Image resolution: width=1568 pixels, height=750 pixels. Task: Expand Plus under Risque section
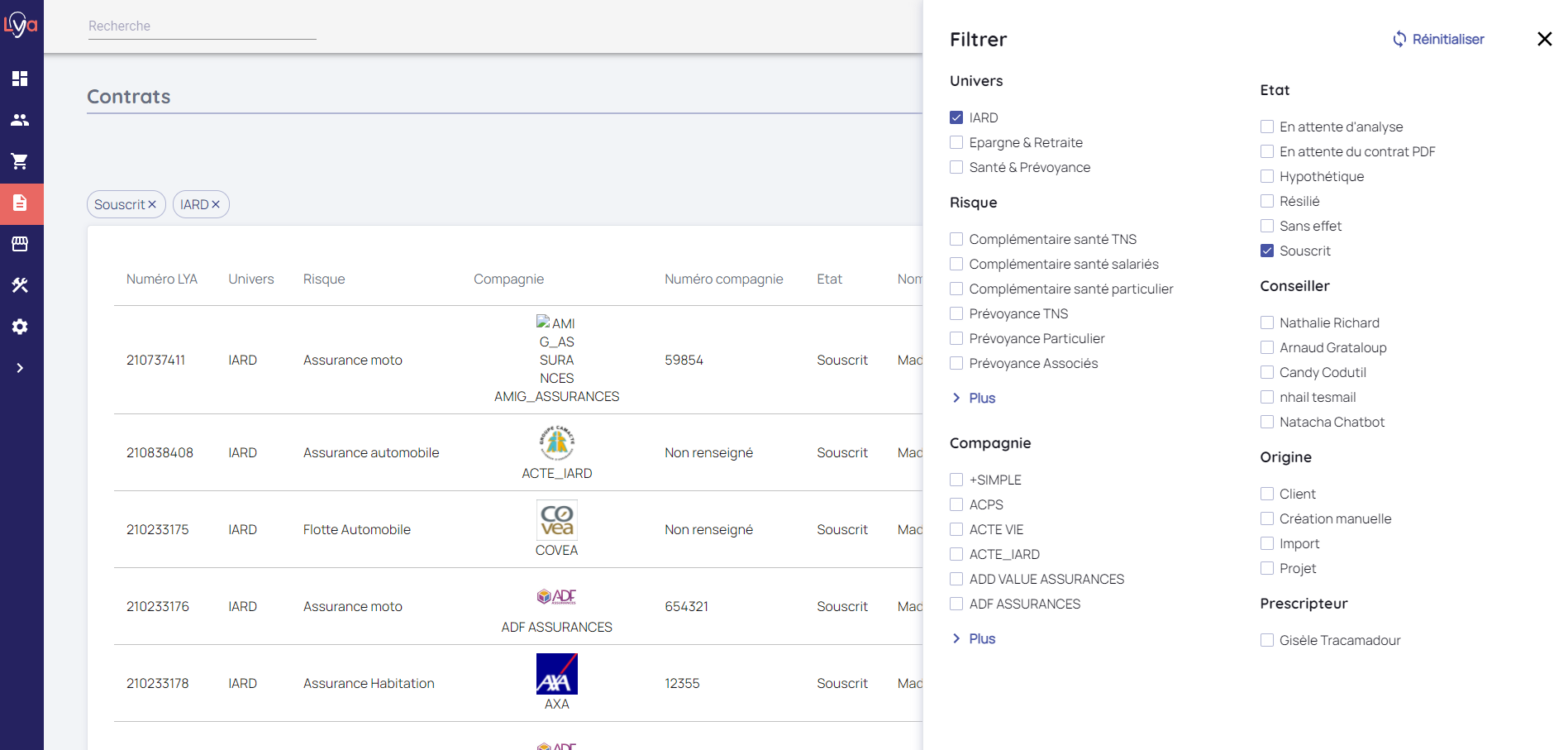coord(981,398)
